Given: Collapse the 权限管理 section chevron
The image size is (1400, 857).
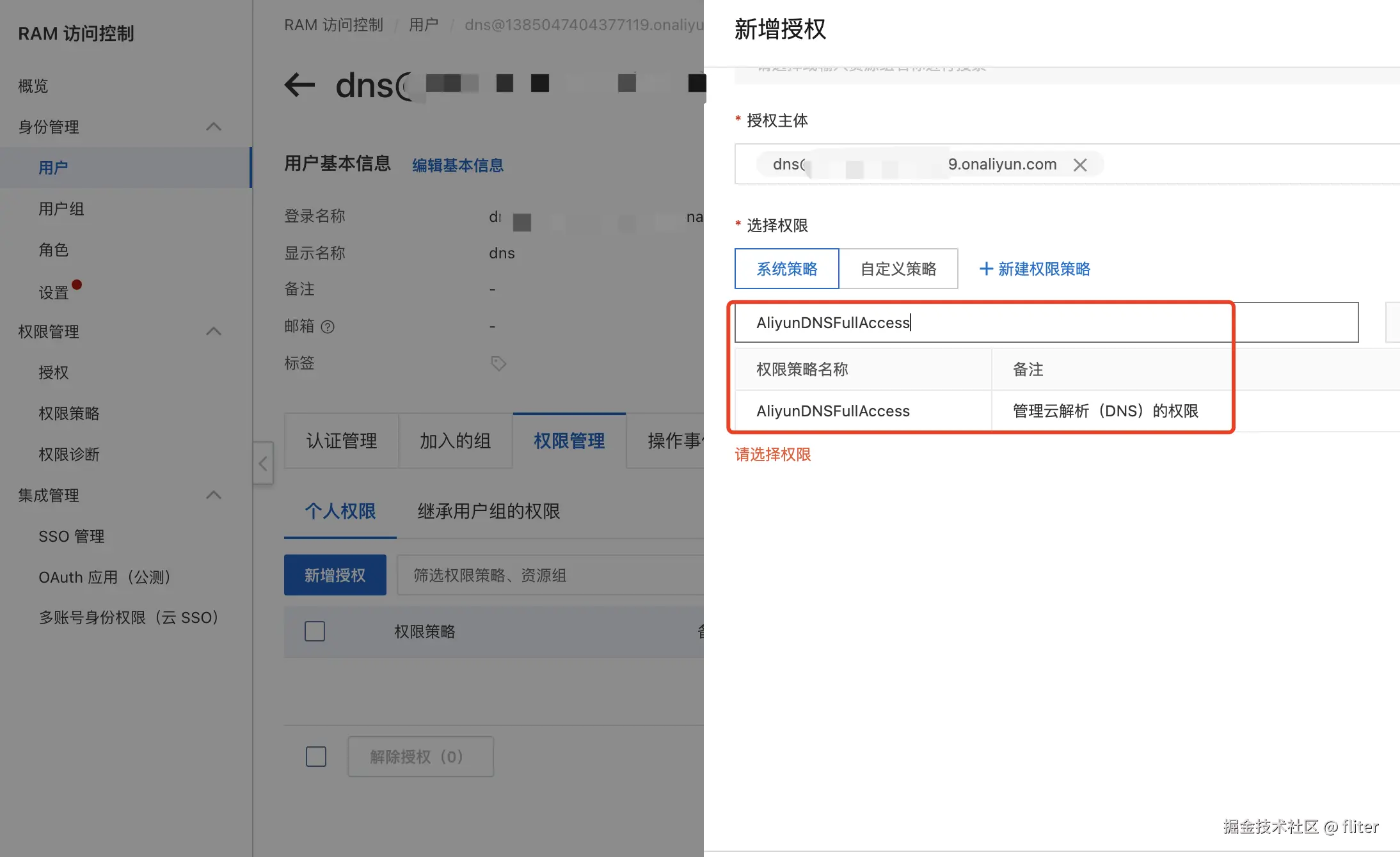Looking at the screenshot, I should click(x=214, y=331).
